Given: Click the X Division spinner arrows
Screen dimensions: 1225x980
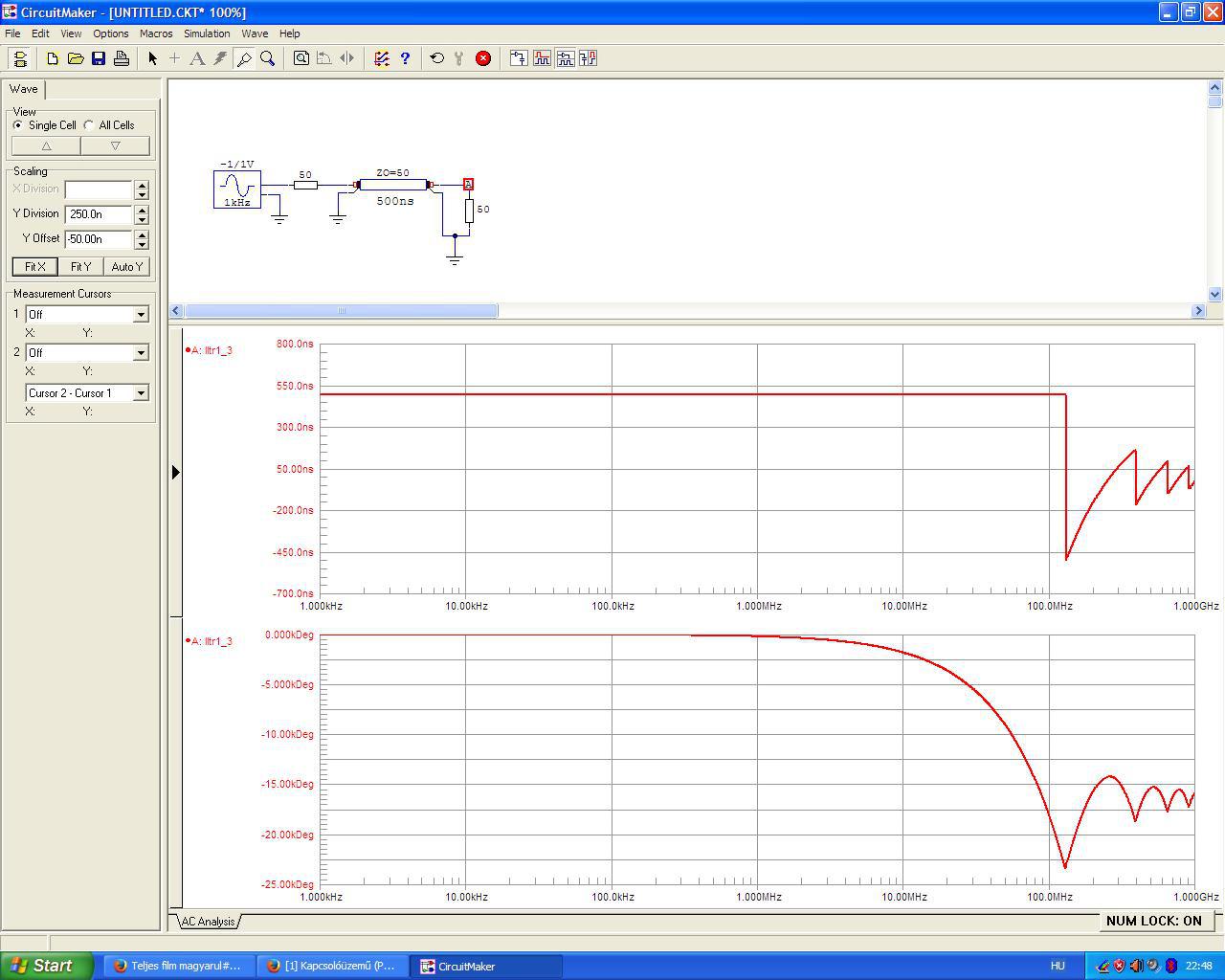Looking at the screenshot, I should (142, 189).
